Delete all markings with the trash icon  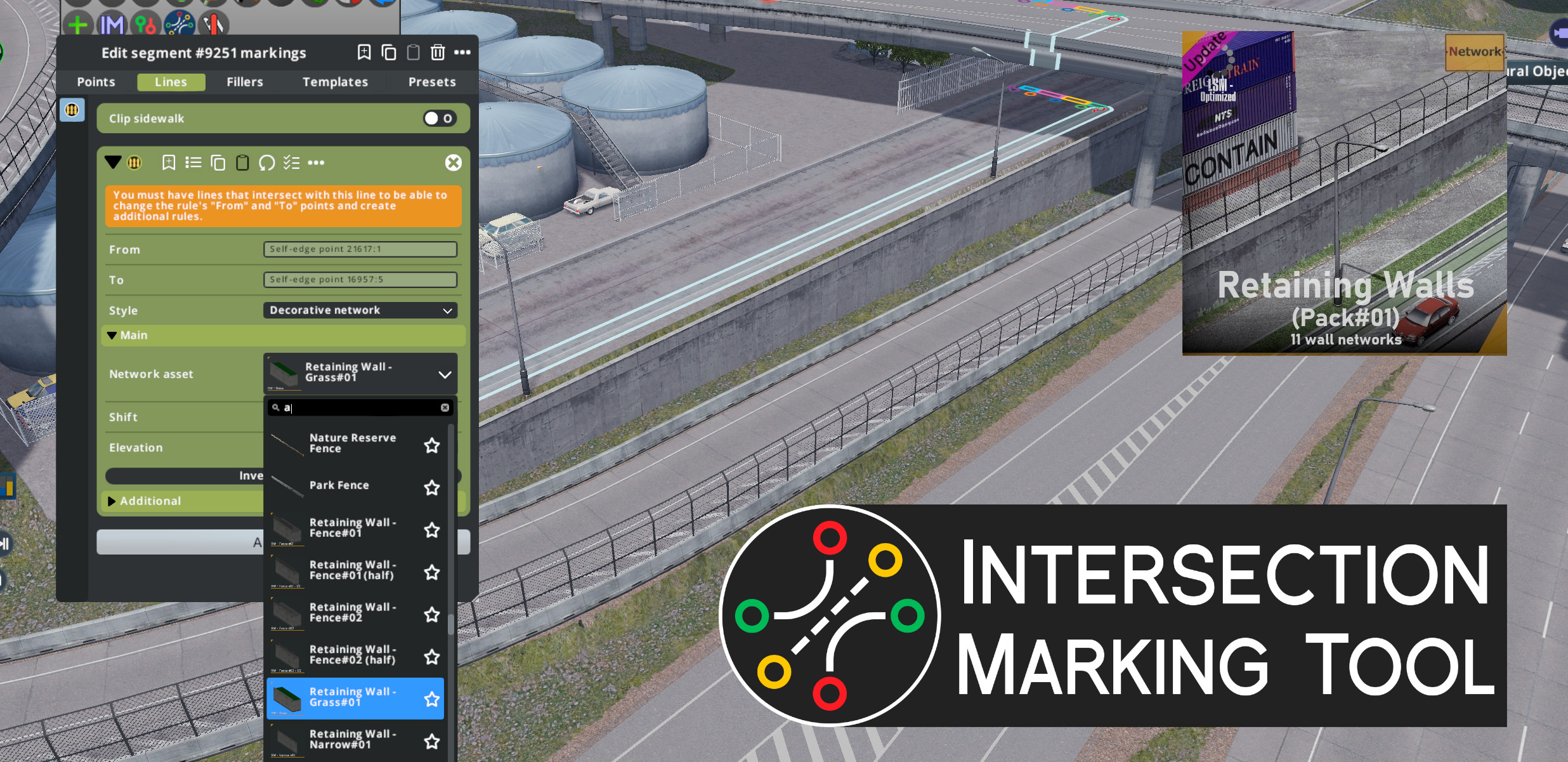[x=439, y=53]
